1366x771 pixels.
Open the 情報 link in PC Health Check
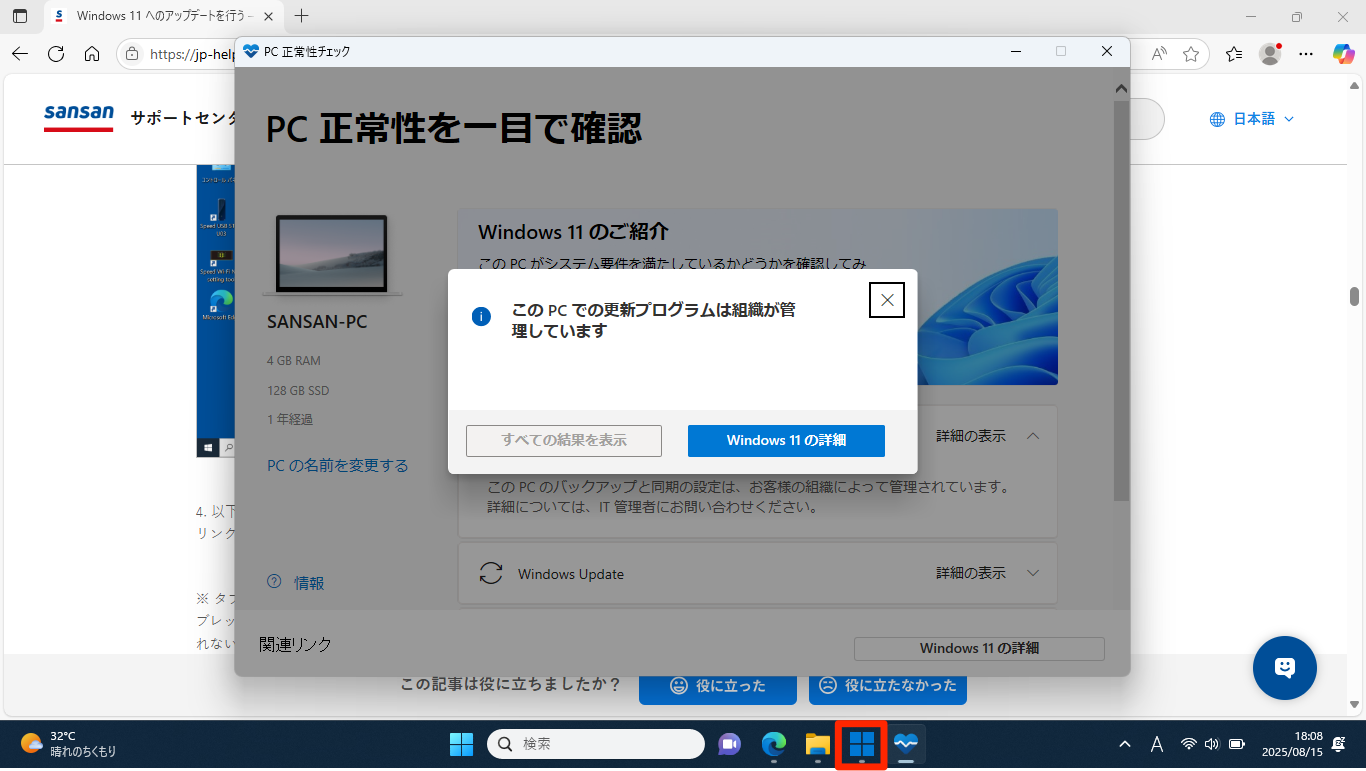[x=309, y=583]
